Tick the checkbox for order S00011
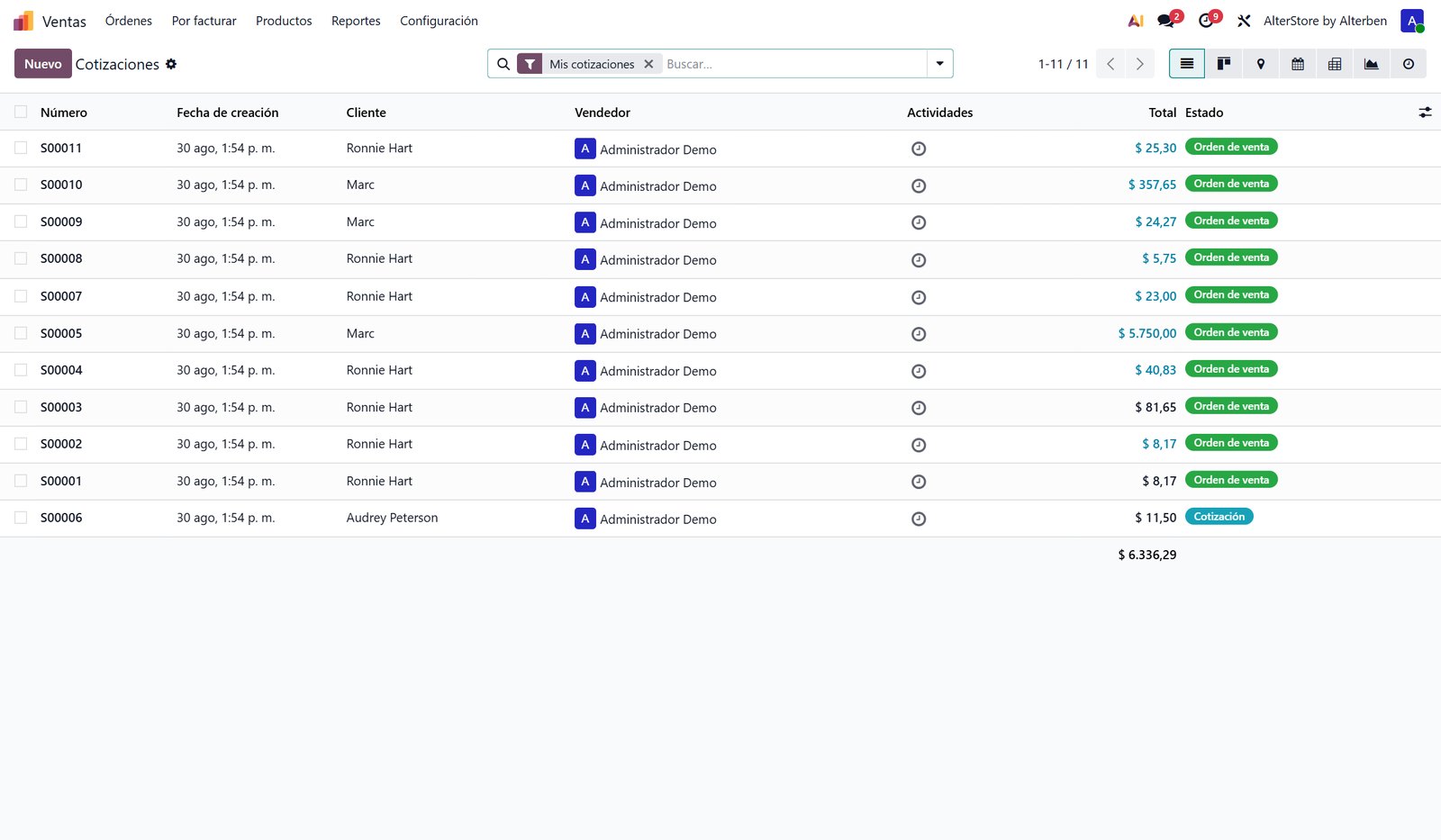1441x840 pixels. 21,148
